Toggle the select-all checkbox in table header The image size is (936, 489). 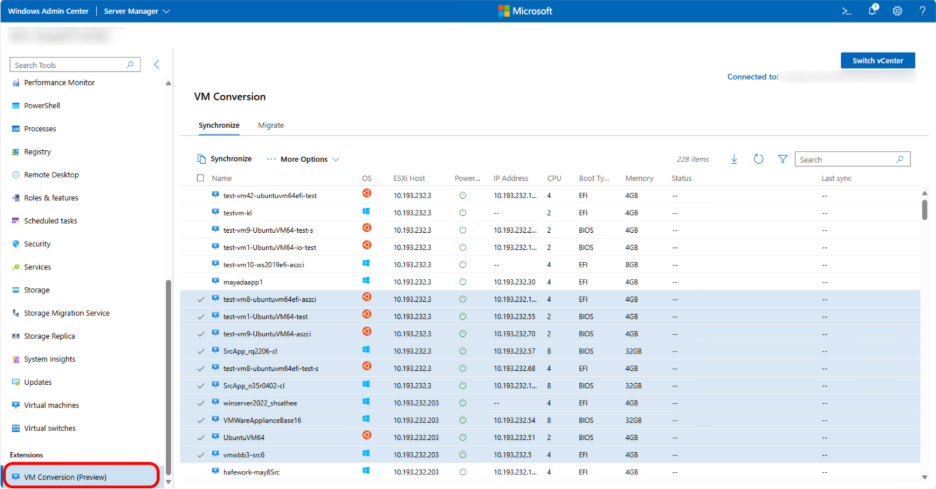200,178
